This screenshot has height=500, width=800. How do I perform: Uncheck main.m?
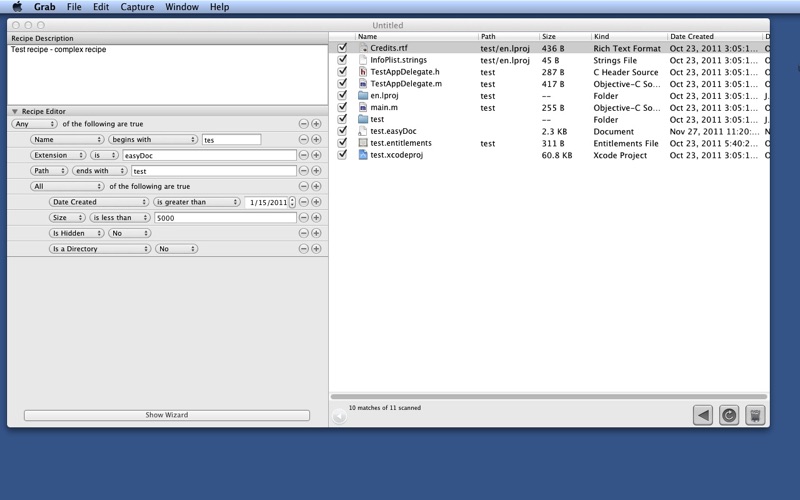point(342,107)
